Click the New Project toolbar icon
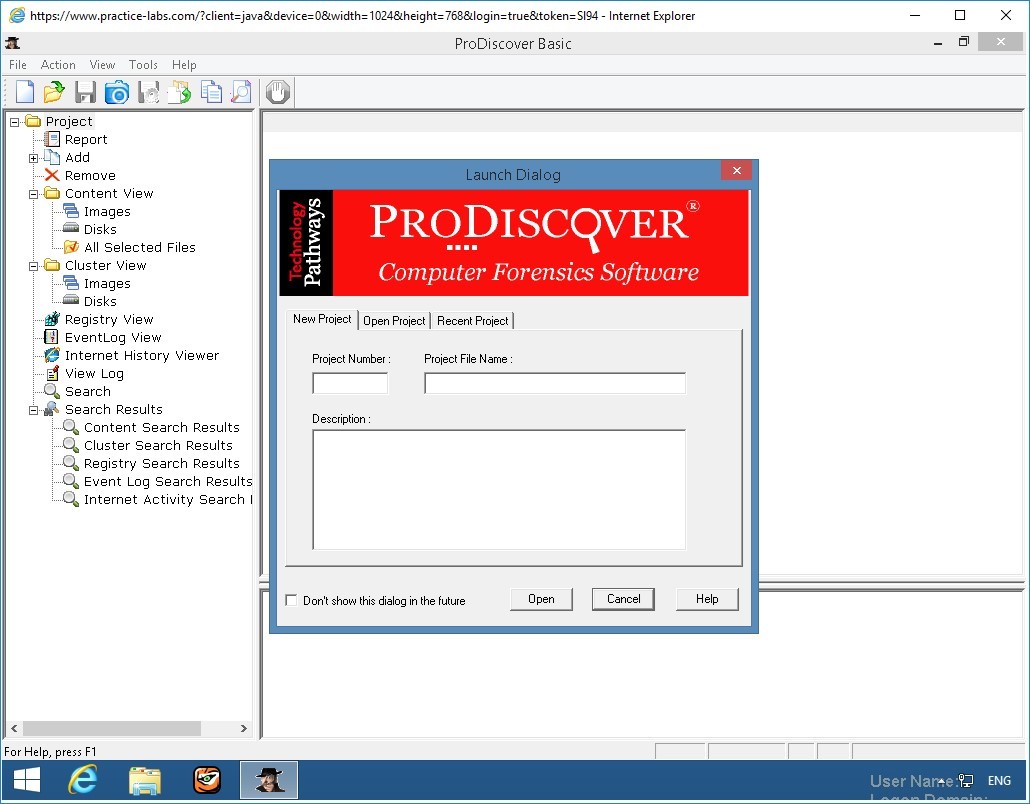 (25, 92)
